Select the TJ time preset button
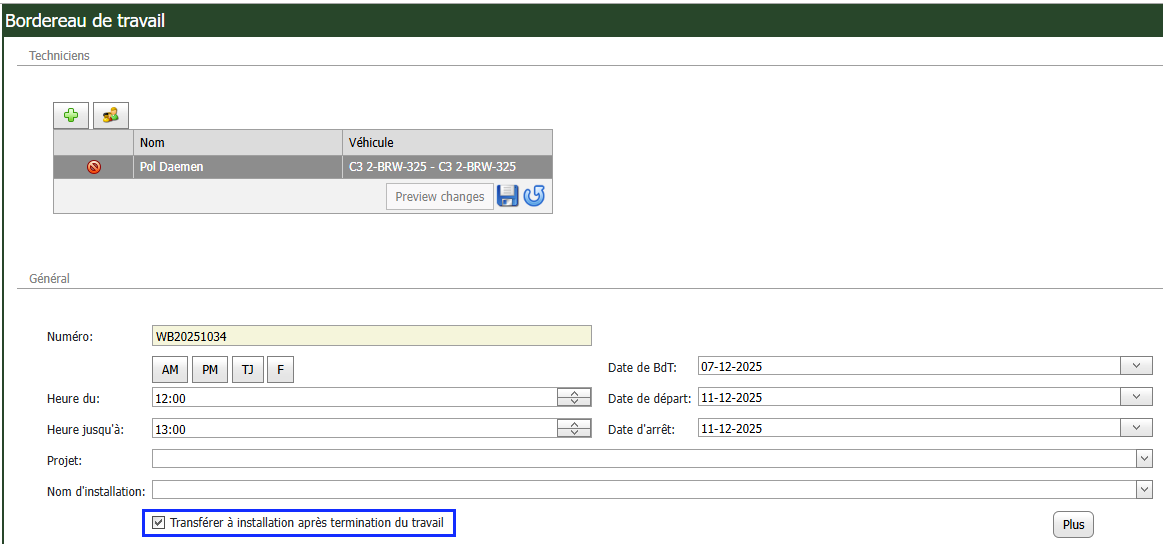1163x544 pixels. [x=248, y=369]
